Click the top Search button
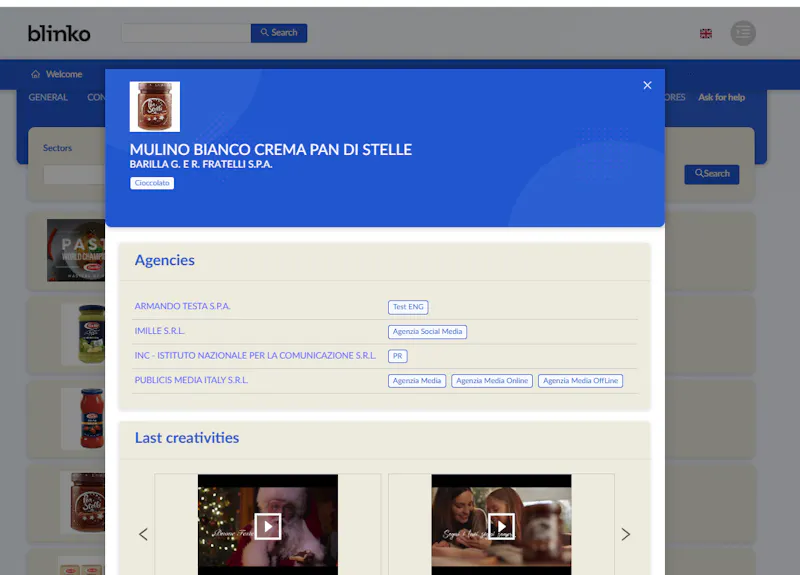Viewport: 800px width, 575px height. click(x=279, y=33)
